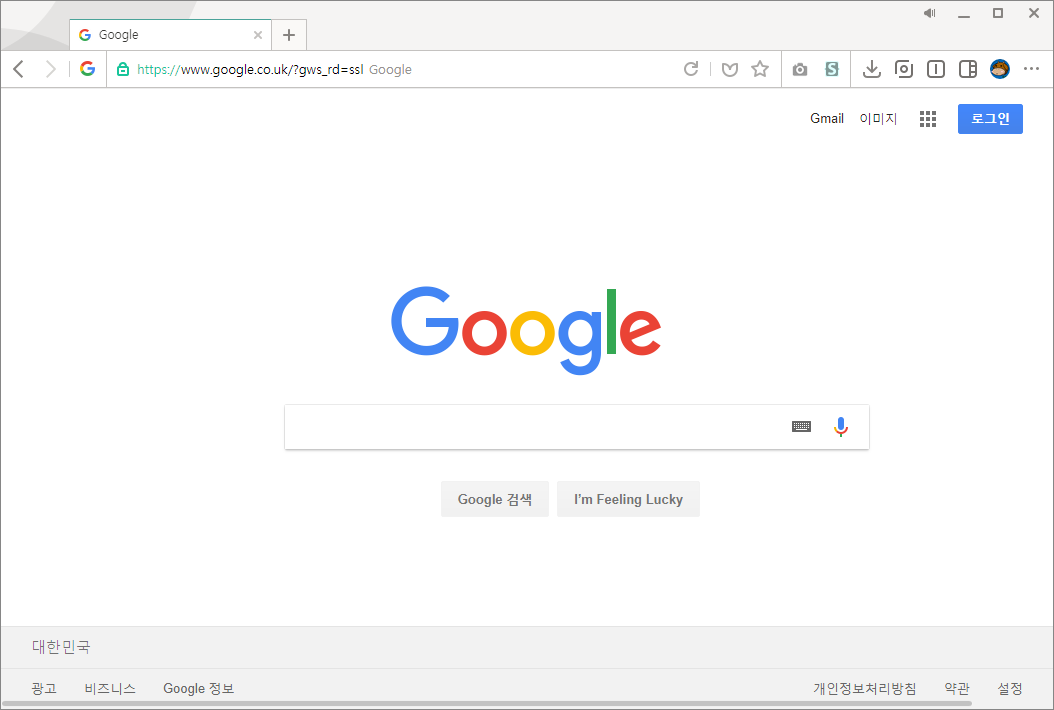The height and width of the screenshot is (710, 1054).
Task: Click the user profile avatar
Action: click(1000, 69)
